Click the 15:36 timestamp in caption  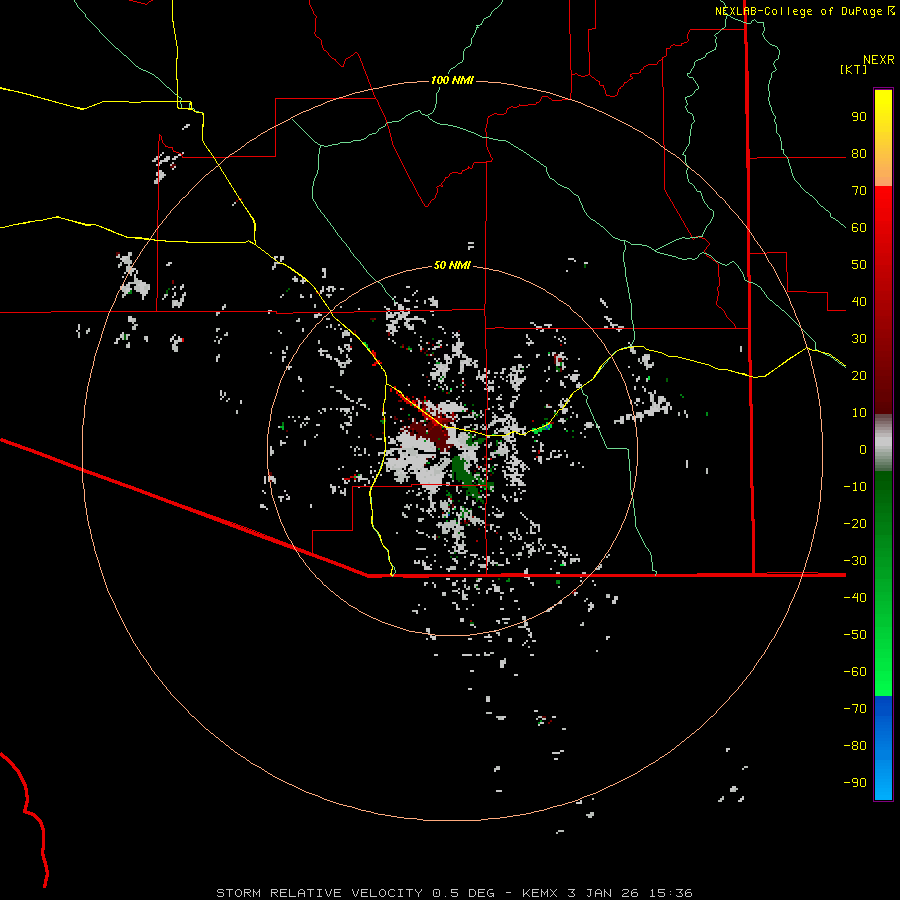pos(670,893)
